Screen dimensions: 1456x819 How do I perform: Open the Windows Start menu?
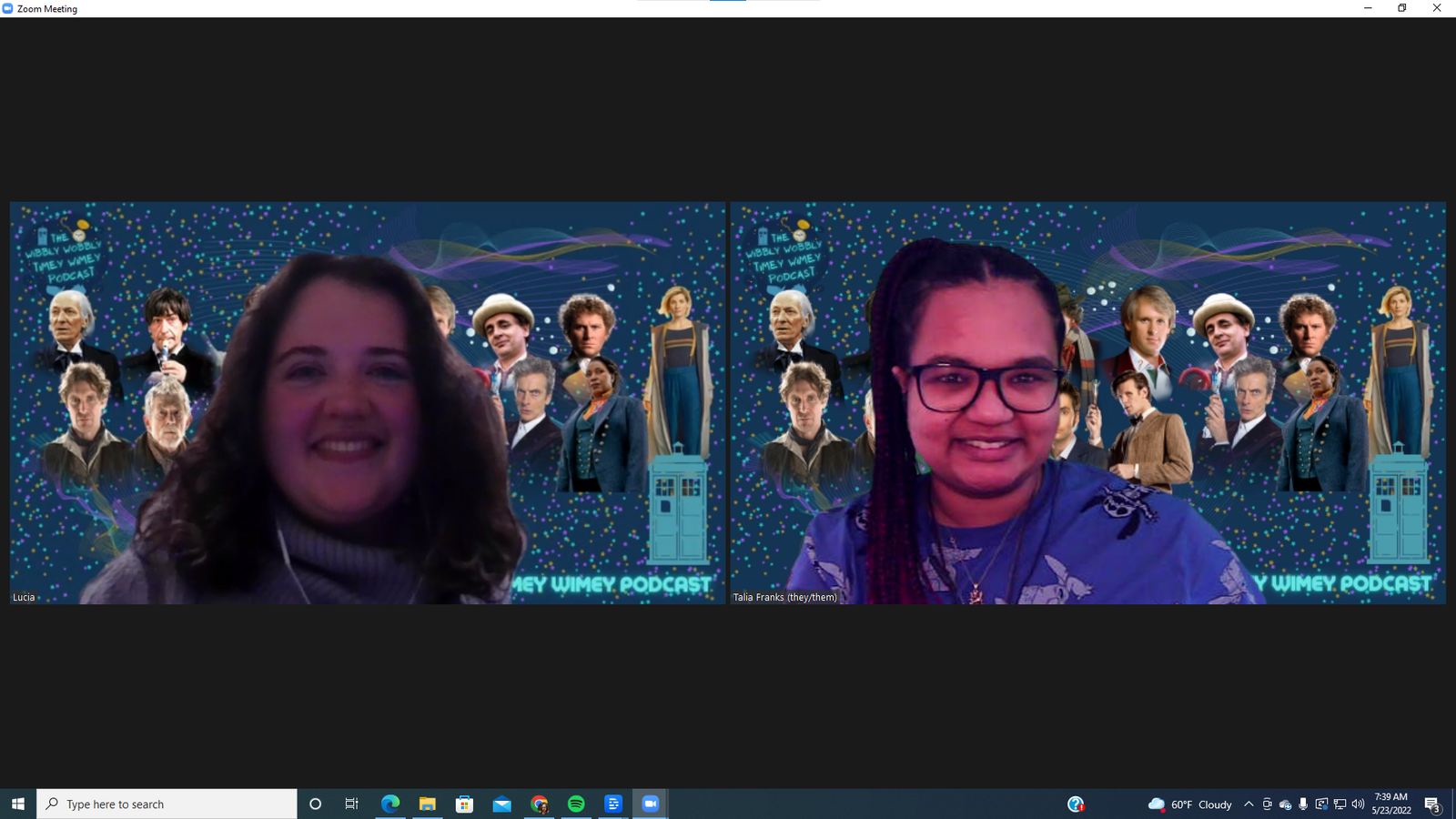coord(18,804)
